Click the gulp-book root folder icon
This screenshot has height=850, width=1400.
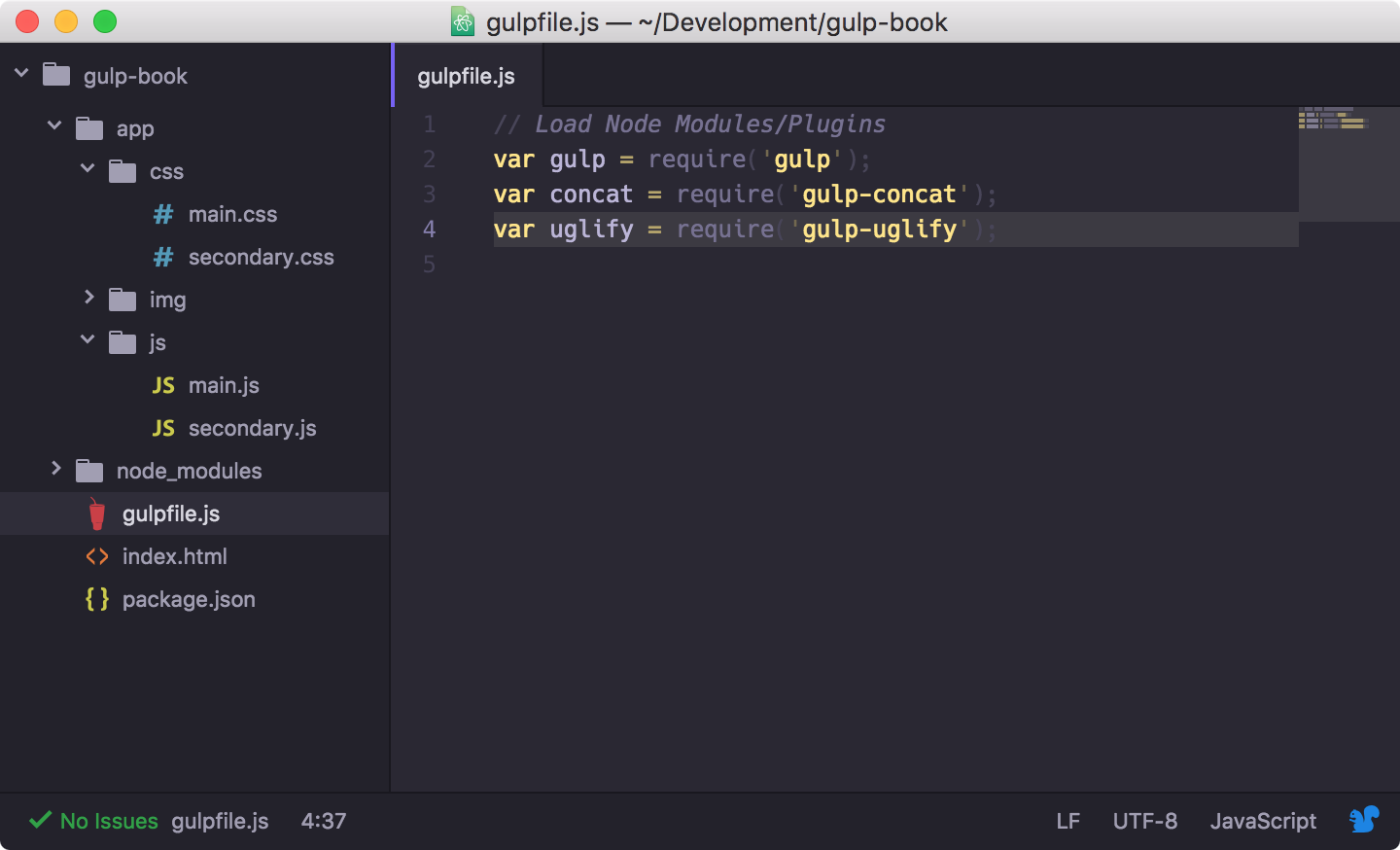56,75
